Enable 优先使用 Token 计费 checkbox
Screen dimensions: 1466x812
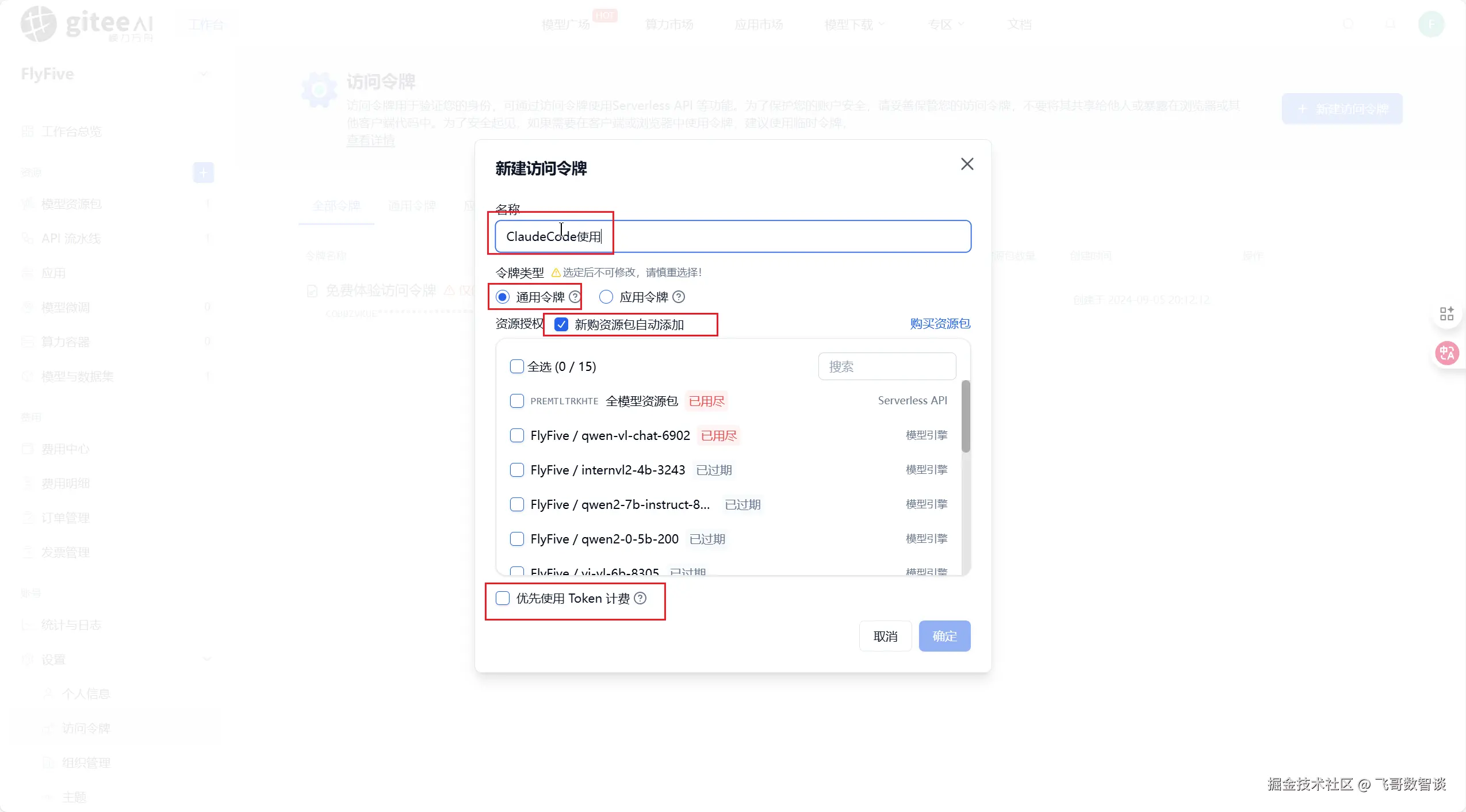(503, 598)
